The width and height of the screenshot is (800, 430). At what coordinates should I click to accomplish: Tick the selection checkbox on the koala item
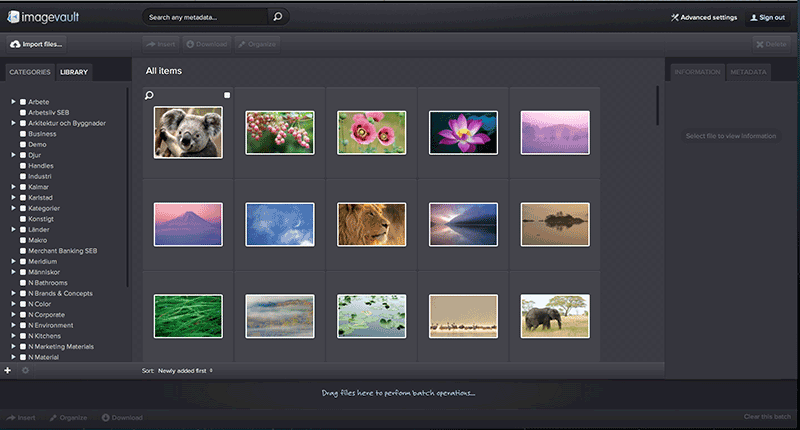click(x=227, y=96)
